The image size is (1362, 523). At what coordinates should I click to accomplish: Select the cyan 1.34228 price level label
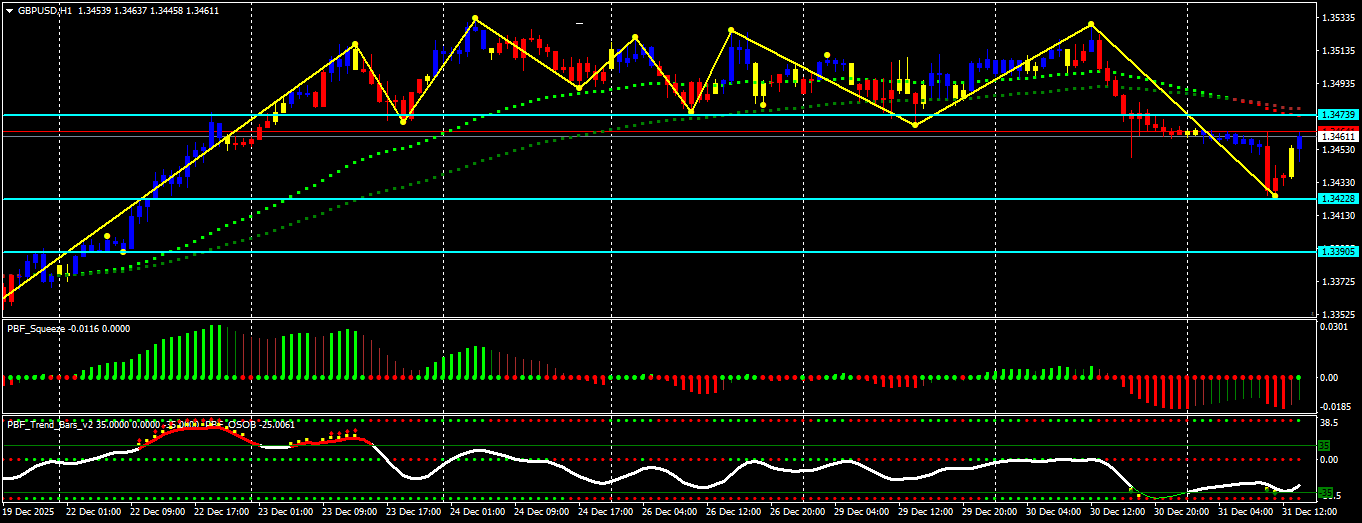1337,199
